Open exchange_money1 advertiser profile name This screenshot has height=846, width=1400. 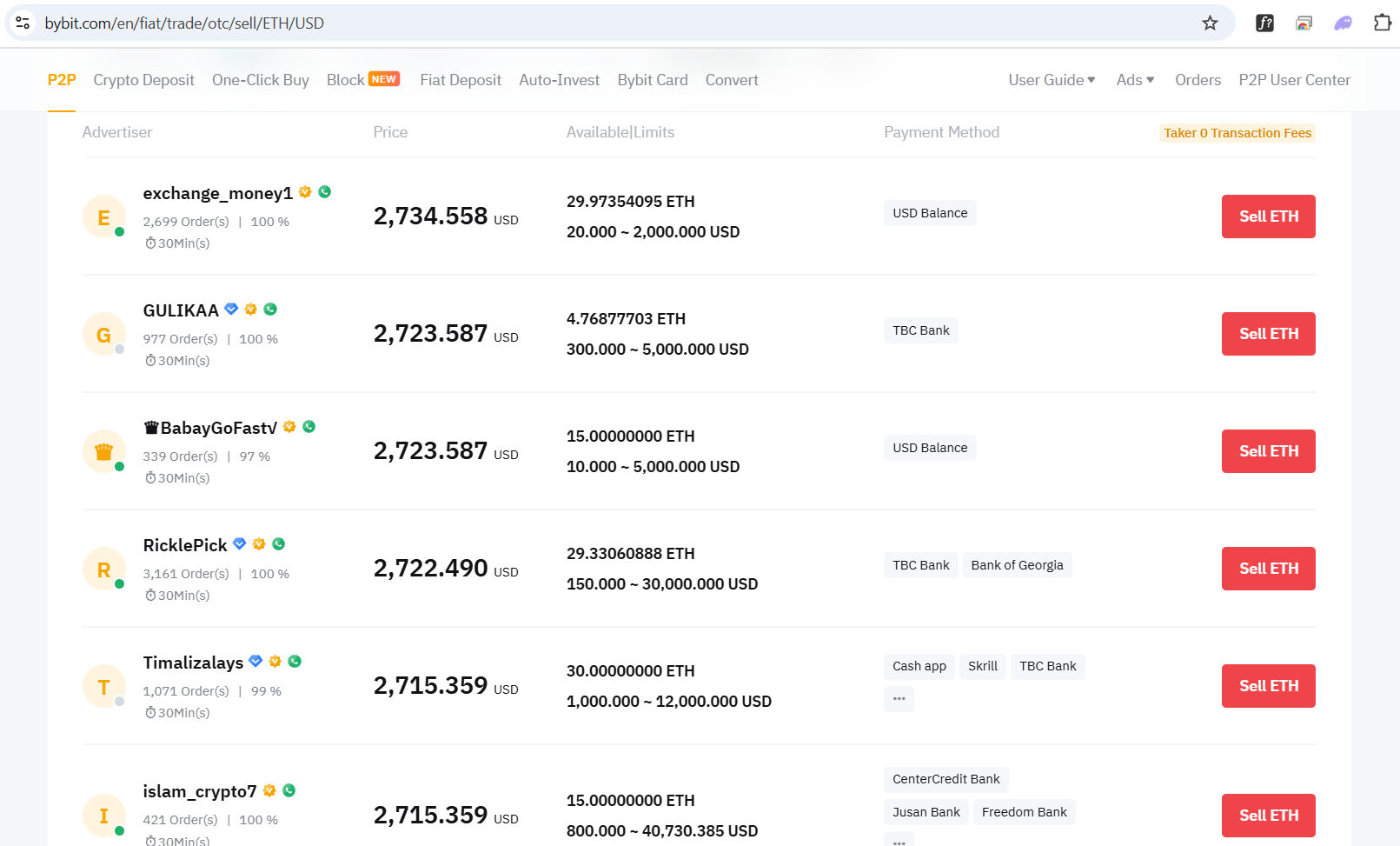[218, 193]
